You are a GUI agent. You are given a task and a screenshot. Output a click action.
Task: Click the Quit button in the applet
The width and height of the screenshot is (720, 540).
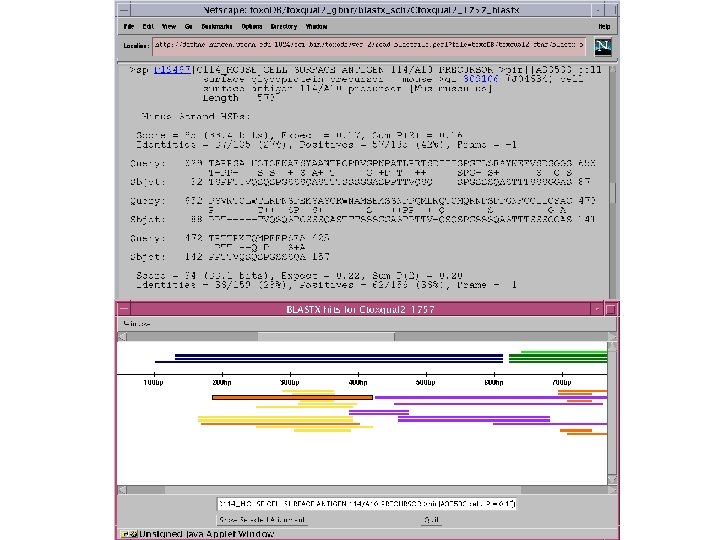[431, 520]
